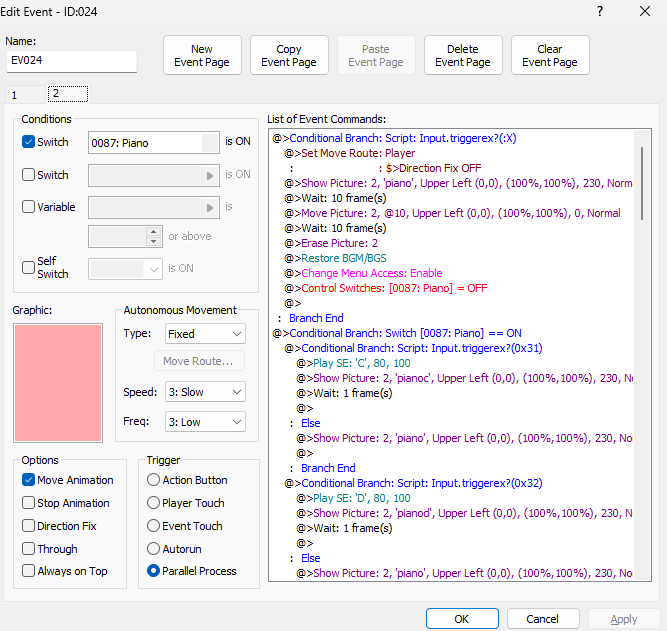Expand the Speed dropdown
Image resolution: width=667 pixels, height=631 pixels.
point(205,392)
